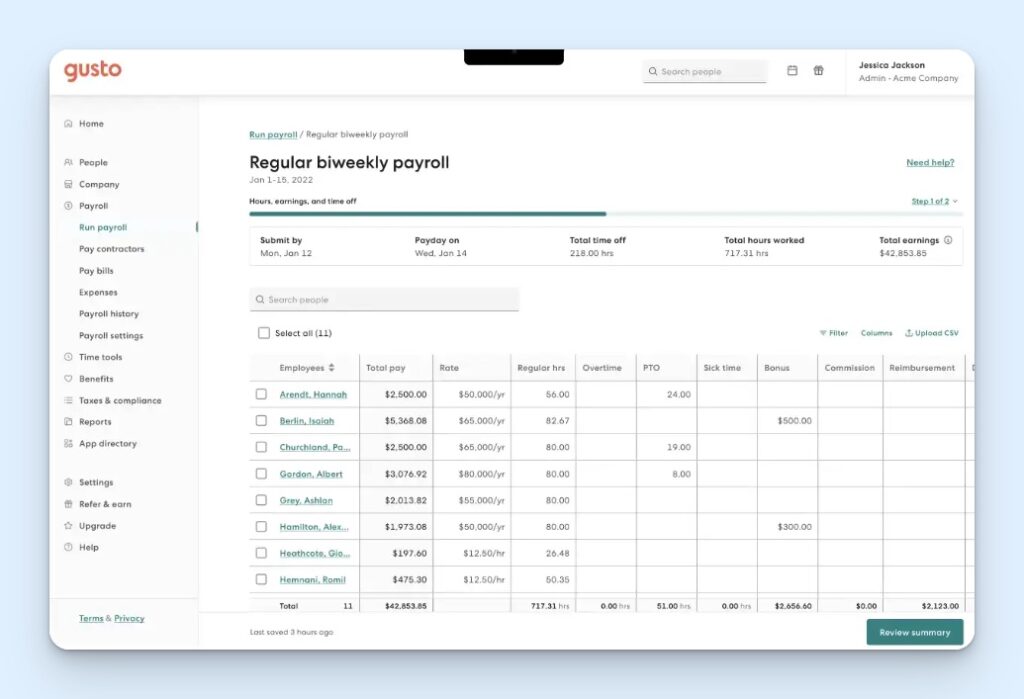This screenshot has width=1024, height=699.
Task: Click the Taxes & compliance icon
Action: [x=69, y=400]
